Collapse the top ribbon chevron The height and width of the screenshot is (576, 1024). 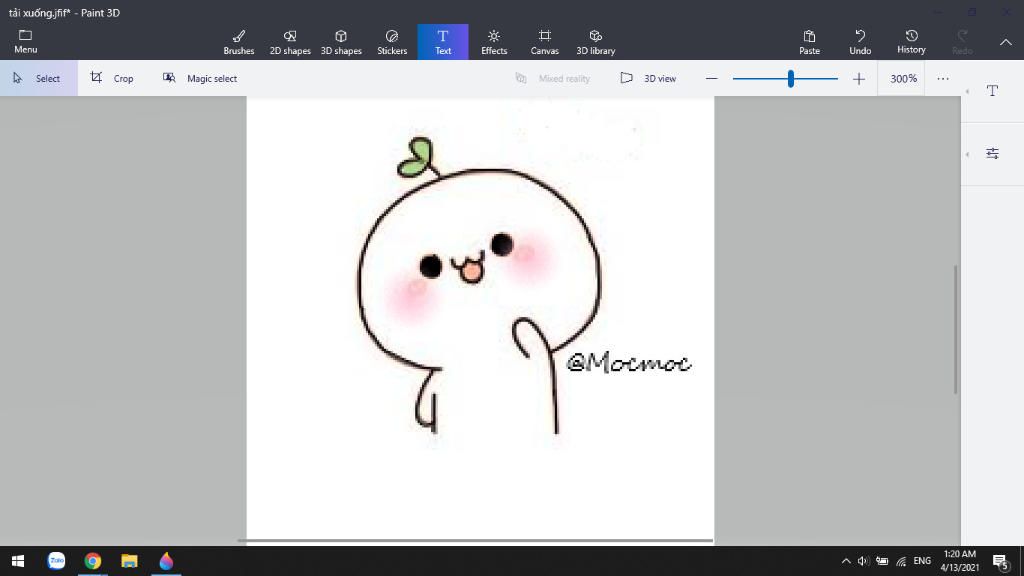click(1006, 42)
